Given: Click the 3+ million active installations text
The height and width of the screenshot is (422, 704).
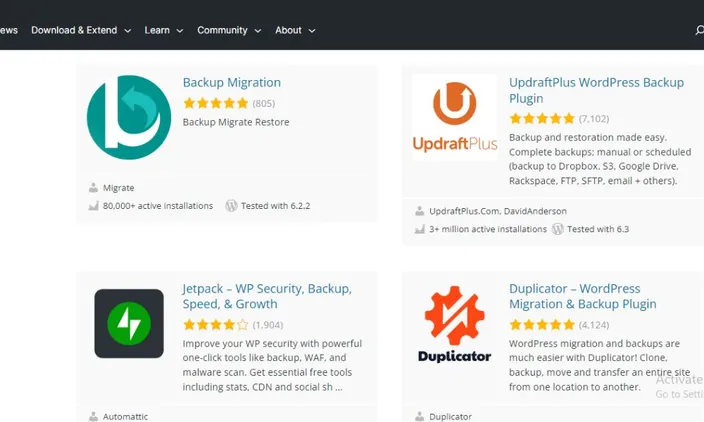Looking at the screenshot, I should point(488,229).
